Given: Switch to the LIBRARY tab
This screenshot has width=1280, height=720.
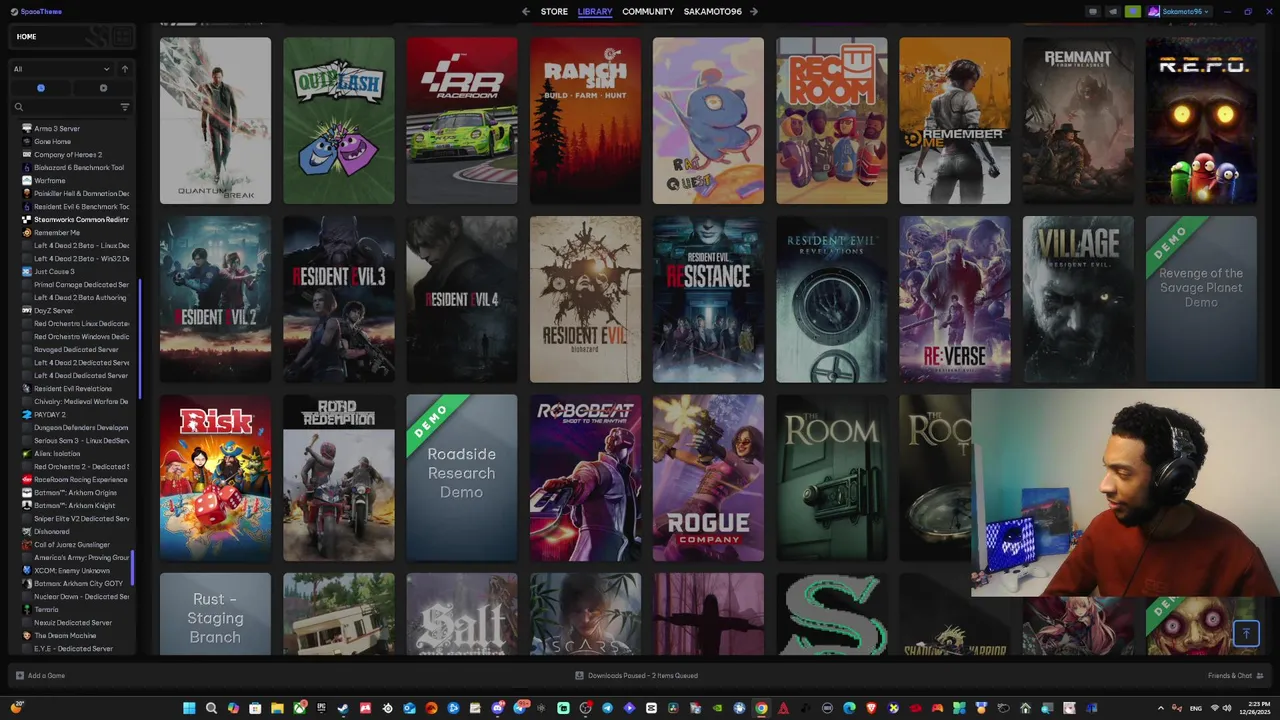Looking at the screenshot, I should click(x=595, y=12).
